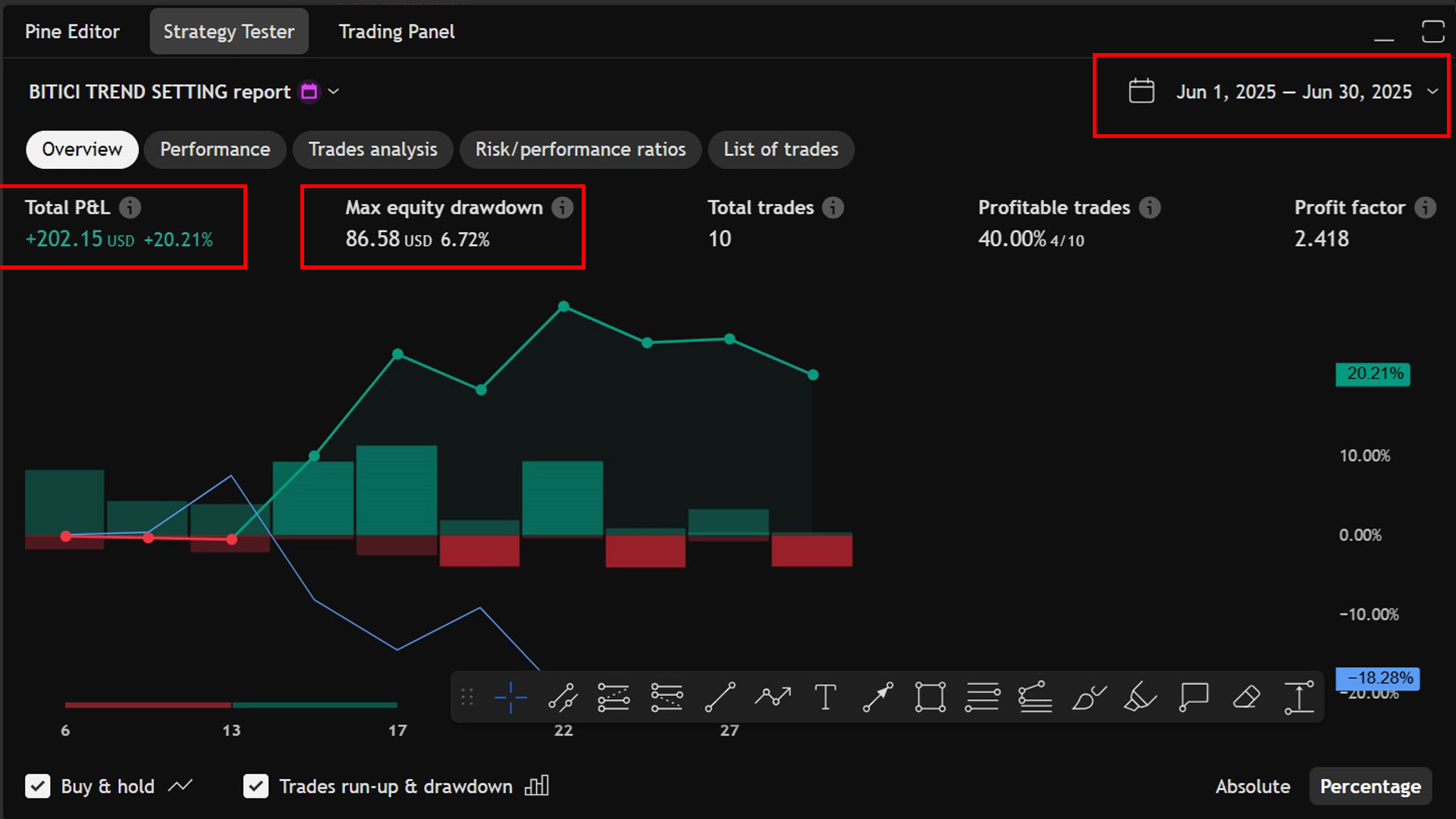This screenshot has height=819, width=1456.
Task: Choose the Rectangle drawing tool
Action: pos(930,696)
